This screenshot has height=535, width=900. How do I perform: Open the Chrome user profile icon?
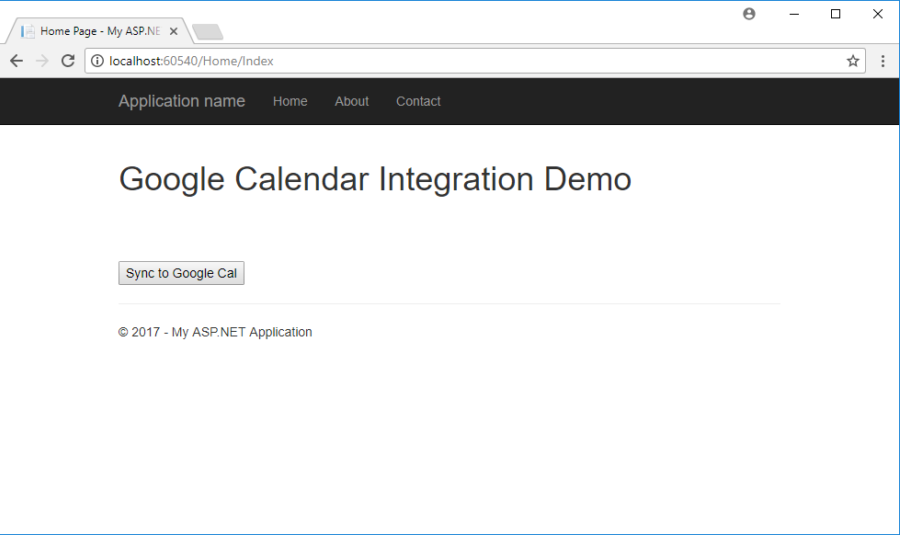(x=749, y=14)
